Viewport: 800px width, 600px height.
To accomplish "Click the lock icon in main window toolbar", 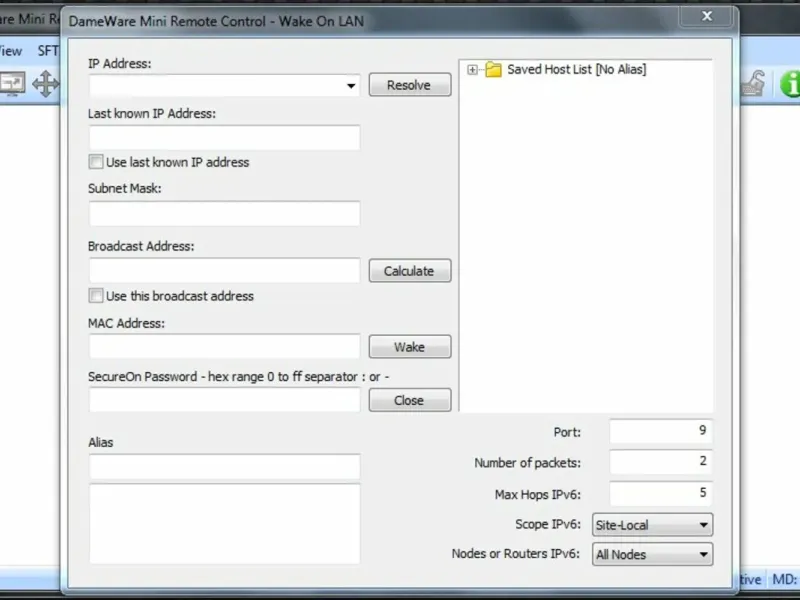I will pos(754,84).
